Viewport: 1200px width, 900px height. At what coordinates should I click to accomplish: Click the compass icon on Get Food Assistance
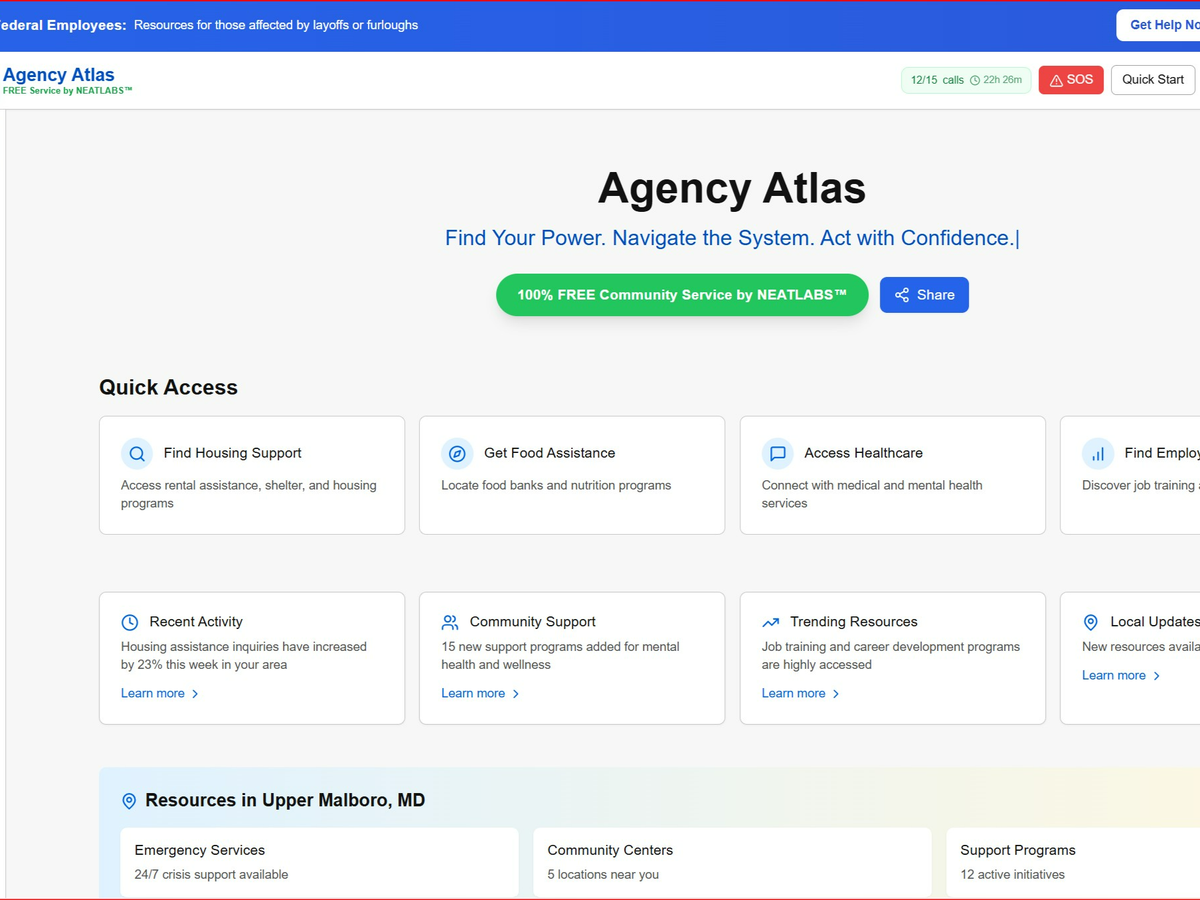click(x=457, y=453)
